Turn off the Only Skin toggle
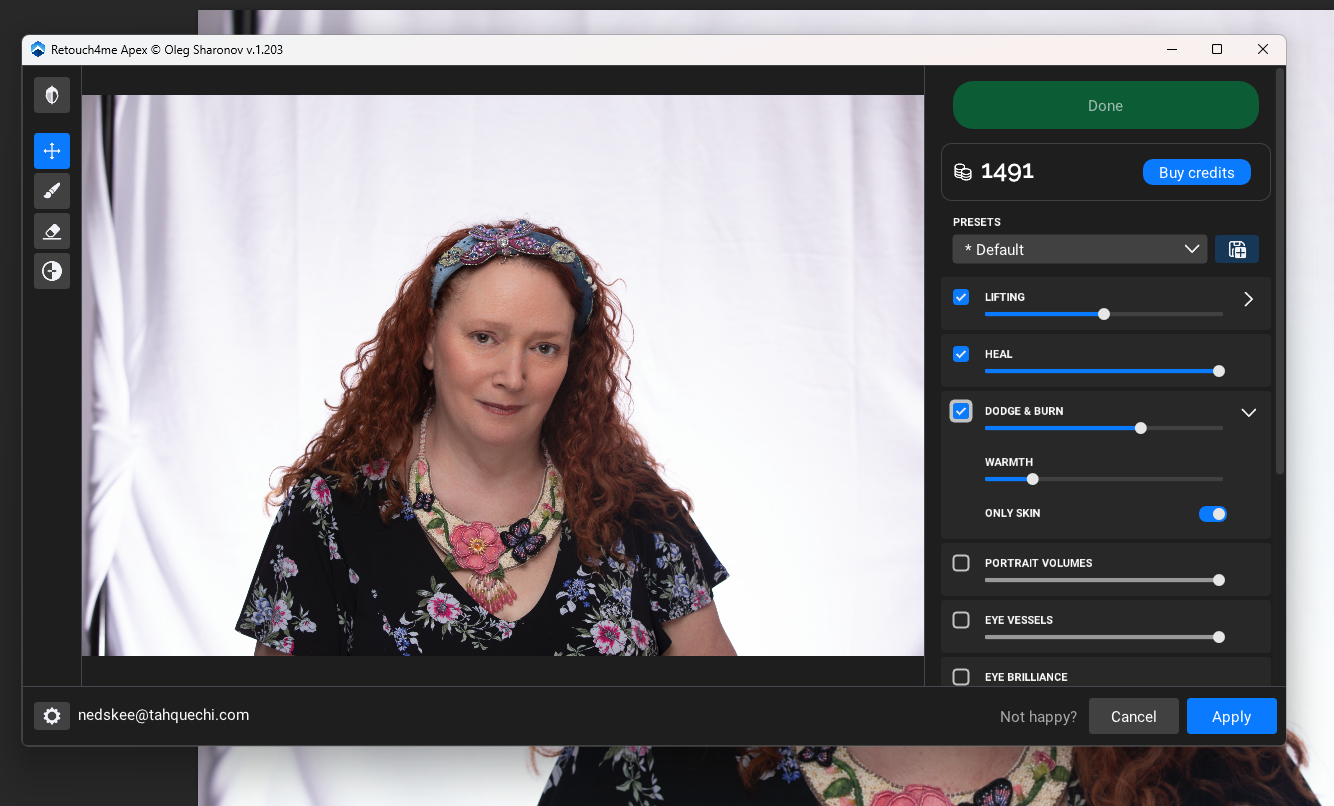The image size is (1334, 806). point(1212,514)
